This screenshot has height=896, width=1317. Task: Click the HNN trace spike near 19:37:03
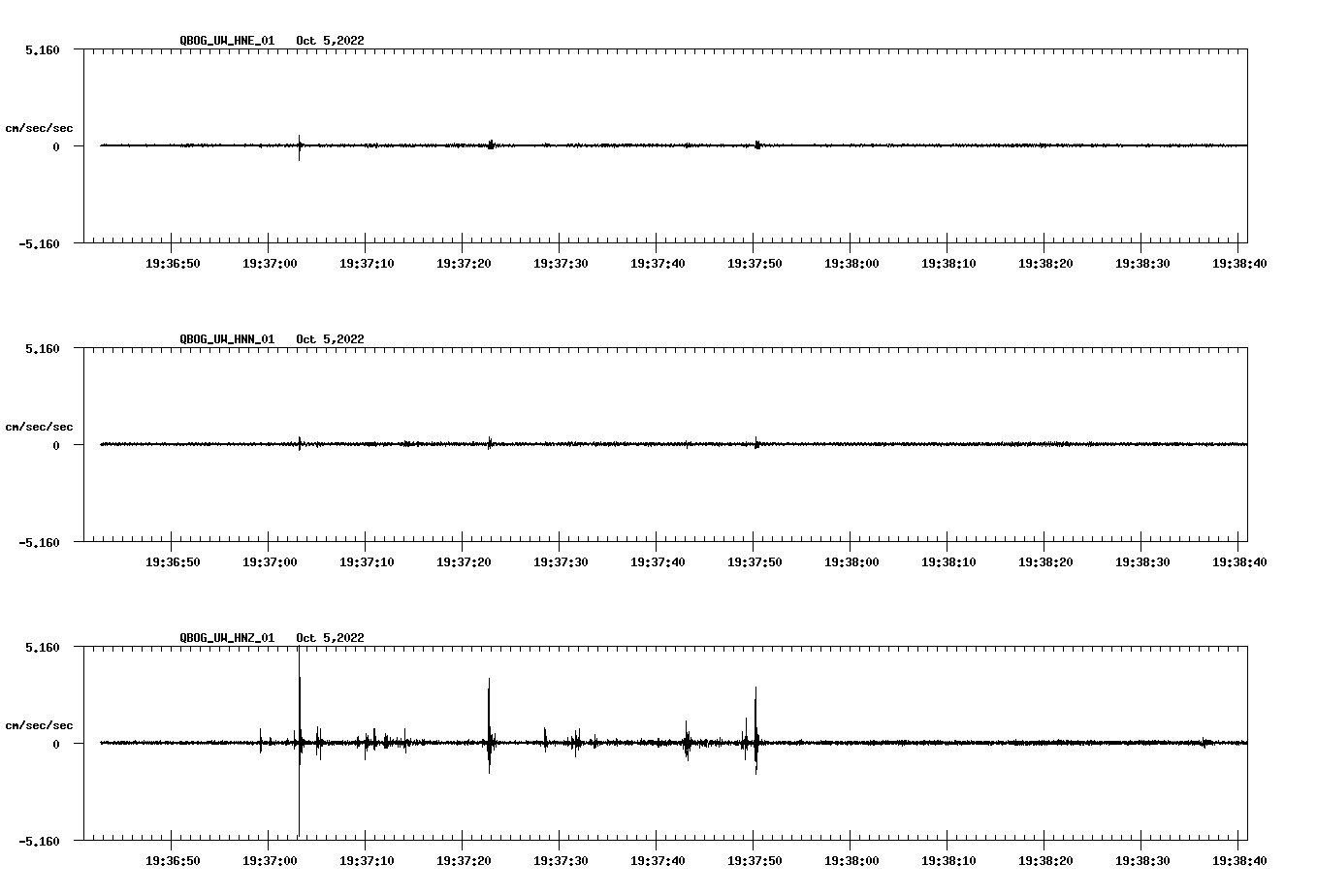click(300, 443)
